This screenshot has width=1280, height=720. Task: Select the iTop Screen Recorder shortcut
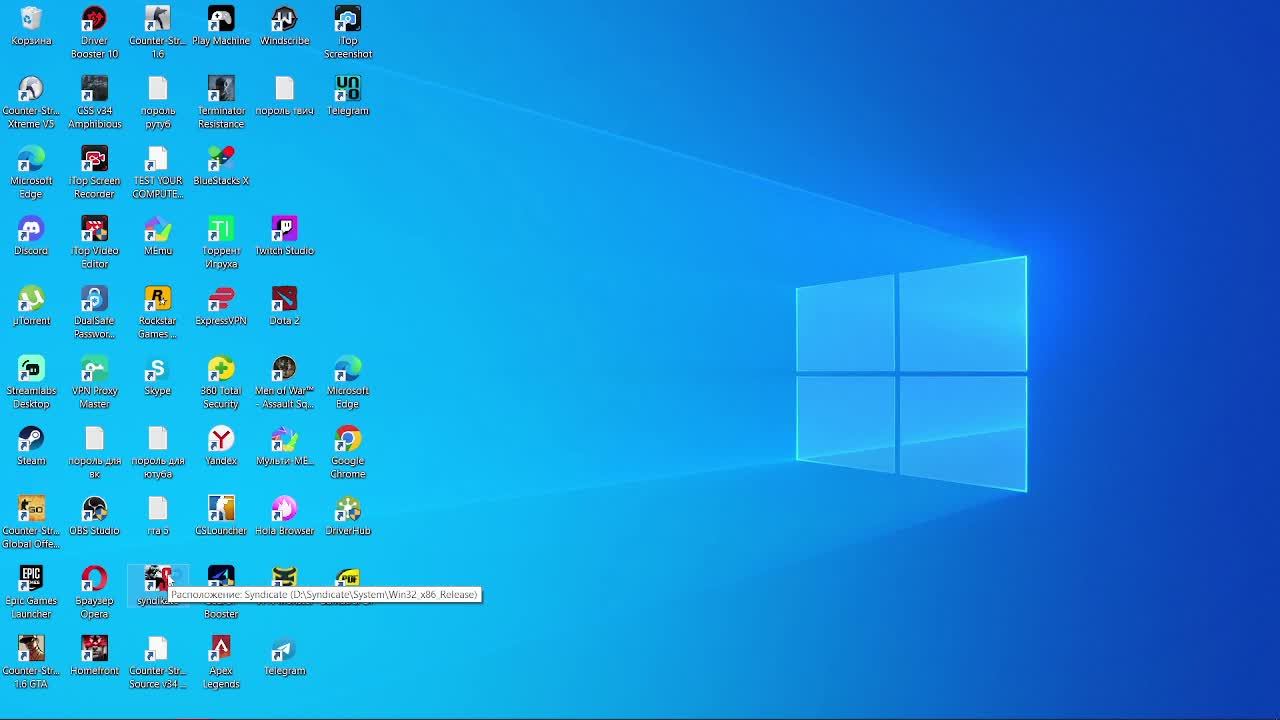(94, 172)
